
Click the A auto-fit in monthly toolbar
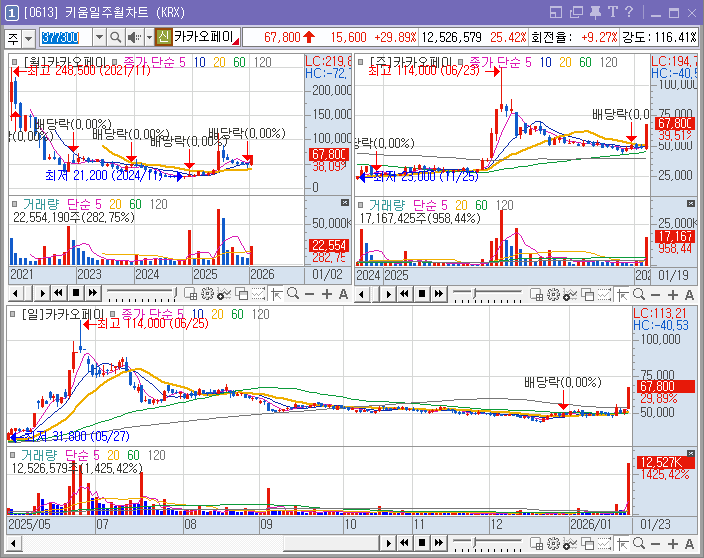[343, 294]
